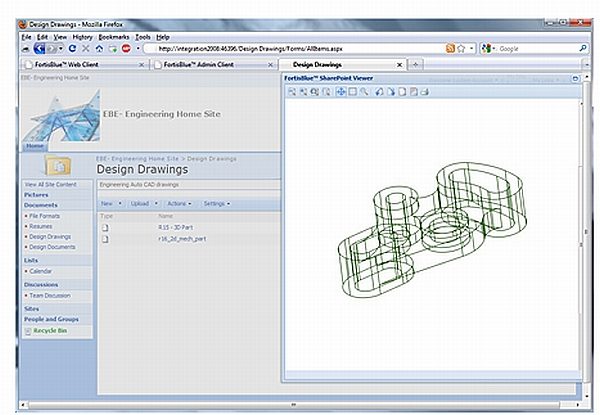The width and height of the screenshot is (600, 415).
Task: Click the Recycle Bin icon in sidebar
Action: pos(28,331)
